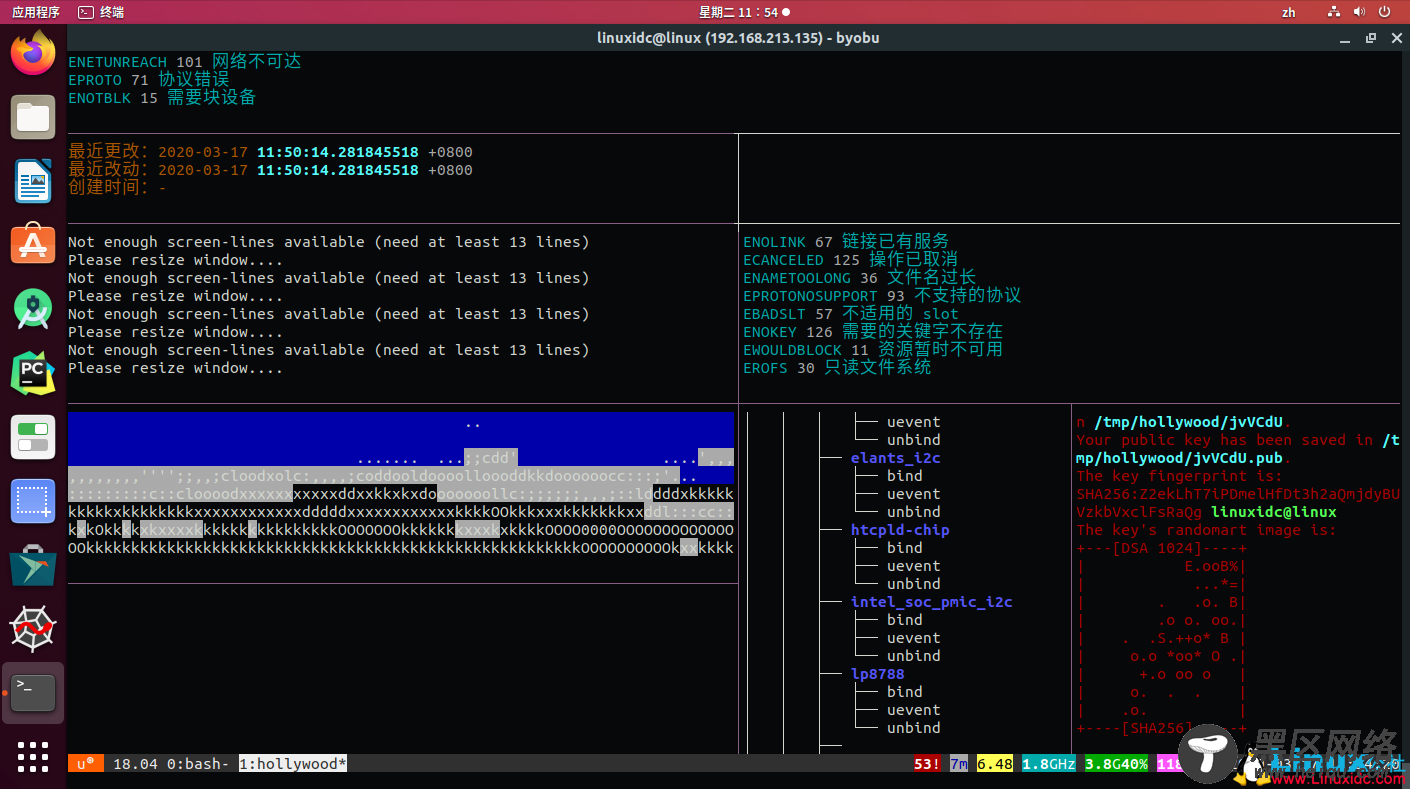Viewport: 1410px width, 789px height.
Task: Launch Firefox from the dock
Action: pyautogui.click(x=33, y=53)
